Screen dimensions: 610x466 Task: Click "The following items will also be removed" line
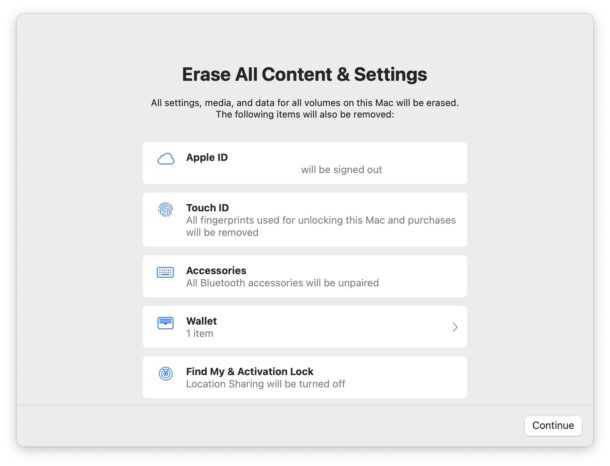coord(304,114)
